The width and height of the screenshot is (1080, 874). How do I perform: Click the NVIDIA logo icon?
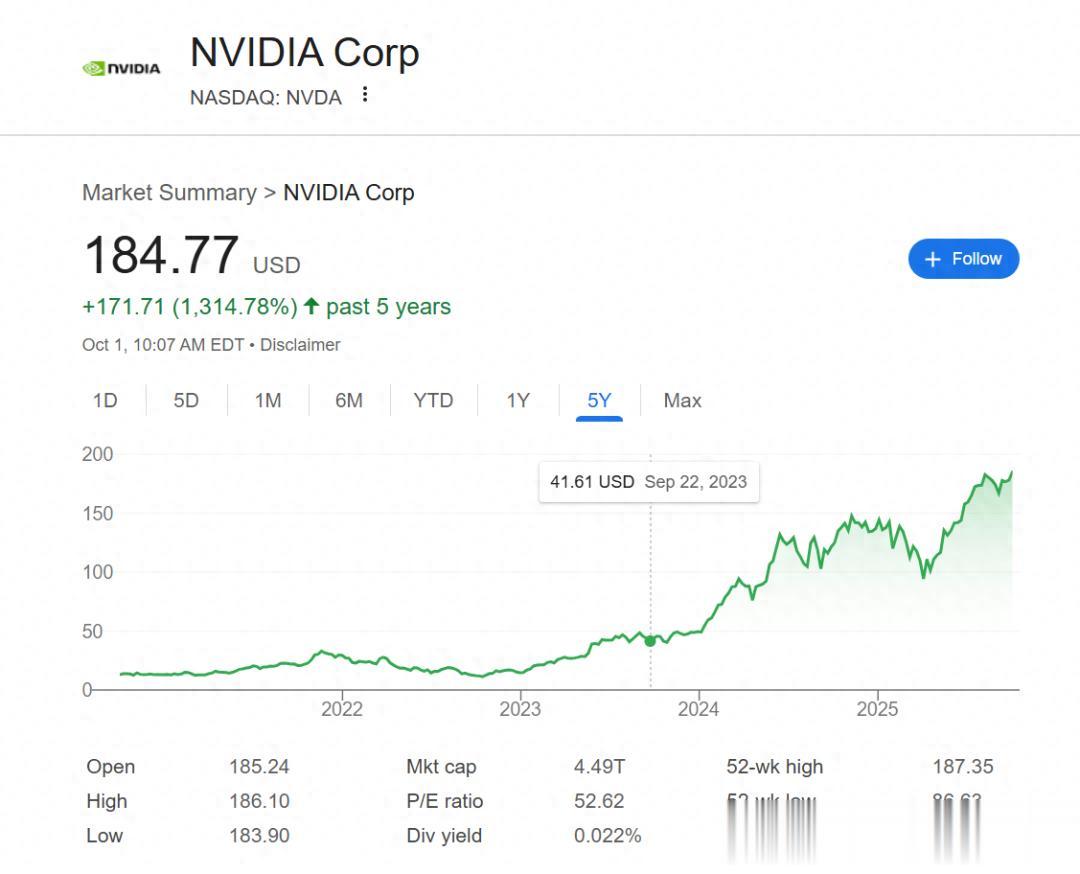pos(121,69)
